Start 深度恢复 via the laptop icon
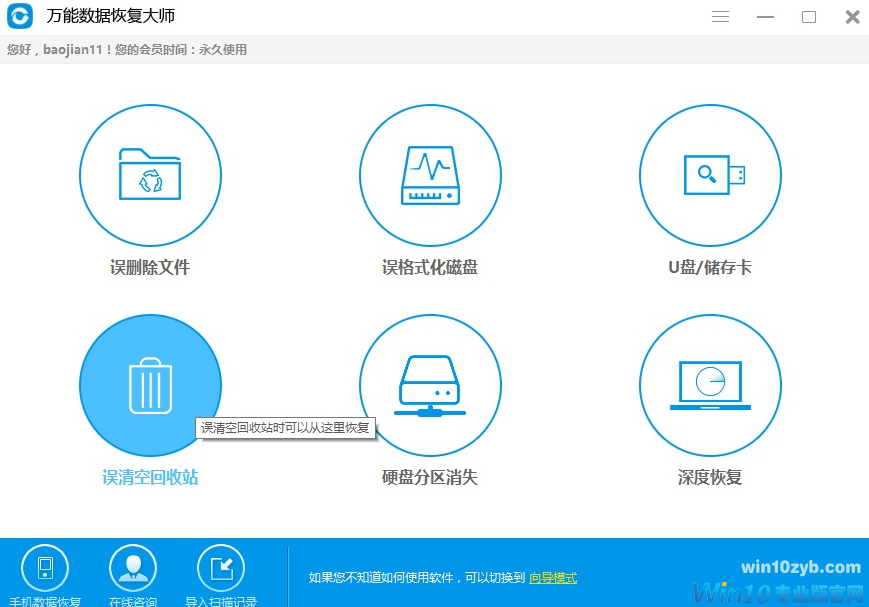869x607 pixels. click(710, 386)
